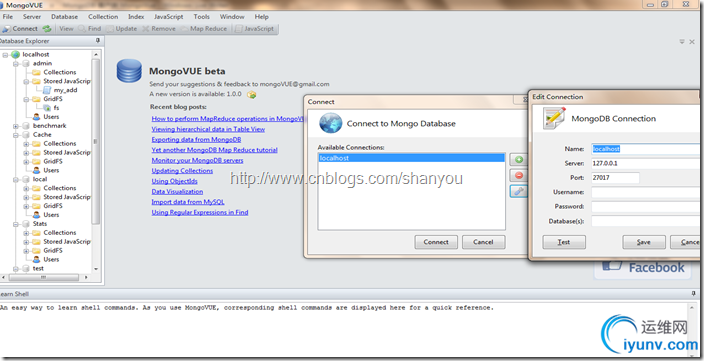Viewport: 704px width, 361px height.
Task: Click the Server address input field
Action: click(645, 163)
